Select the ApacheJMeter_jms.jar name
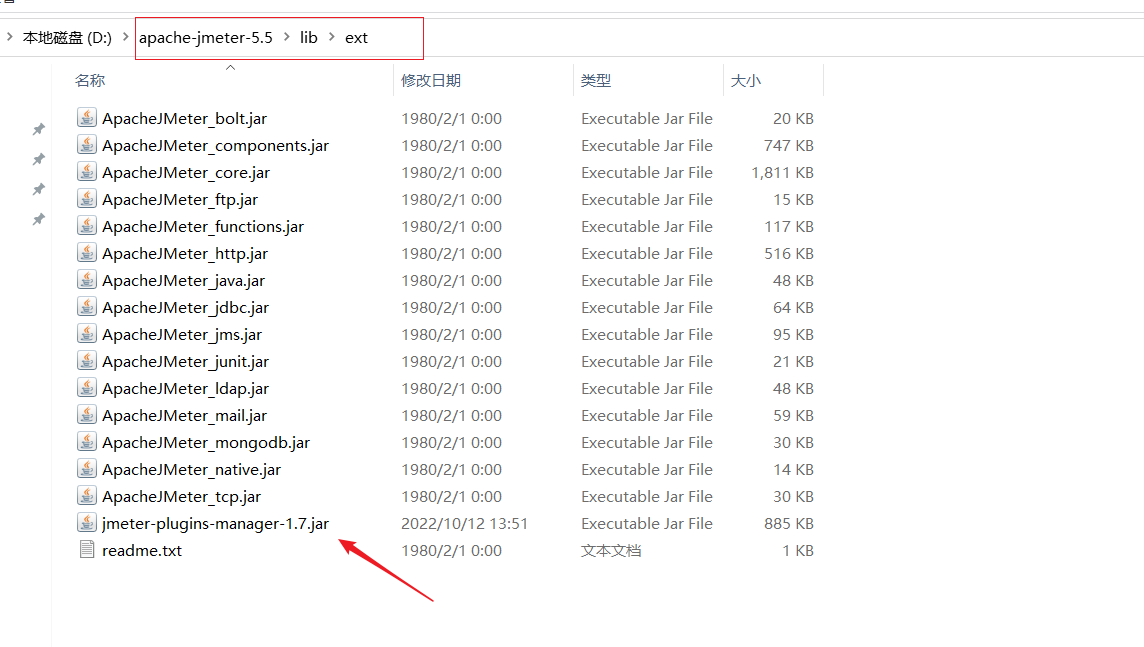The width and height of the screenshot is (1144, 647). coord(182,334)
